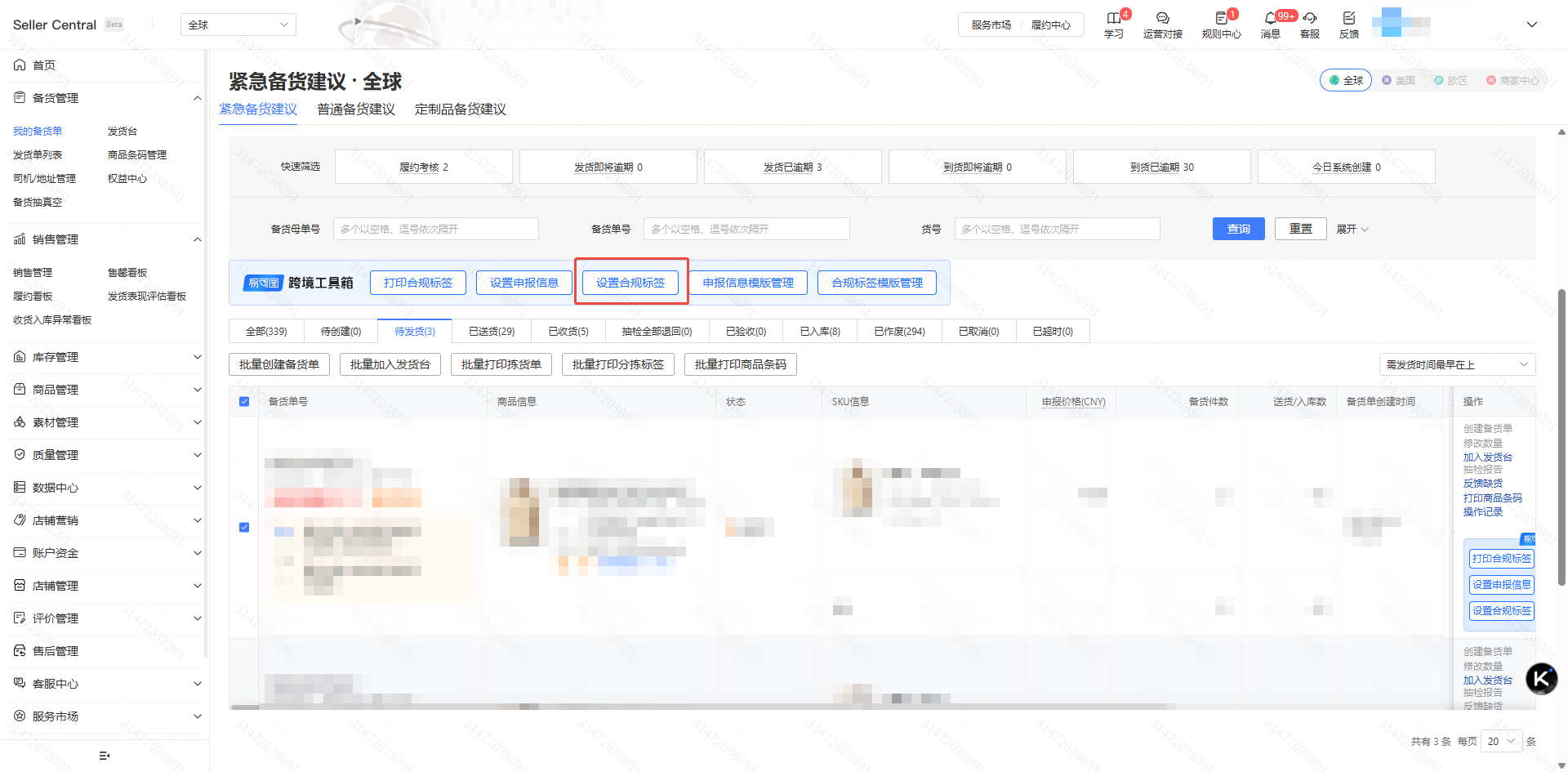This screenshot has height=772, width=1568.
Task: Select the 美国 region radio option
Action: pyautogui.click(x=1398, y=80)
